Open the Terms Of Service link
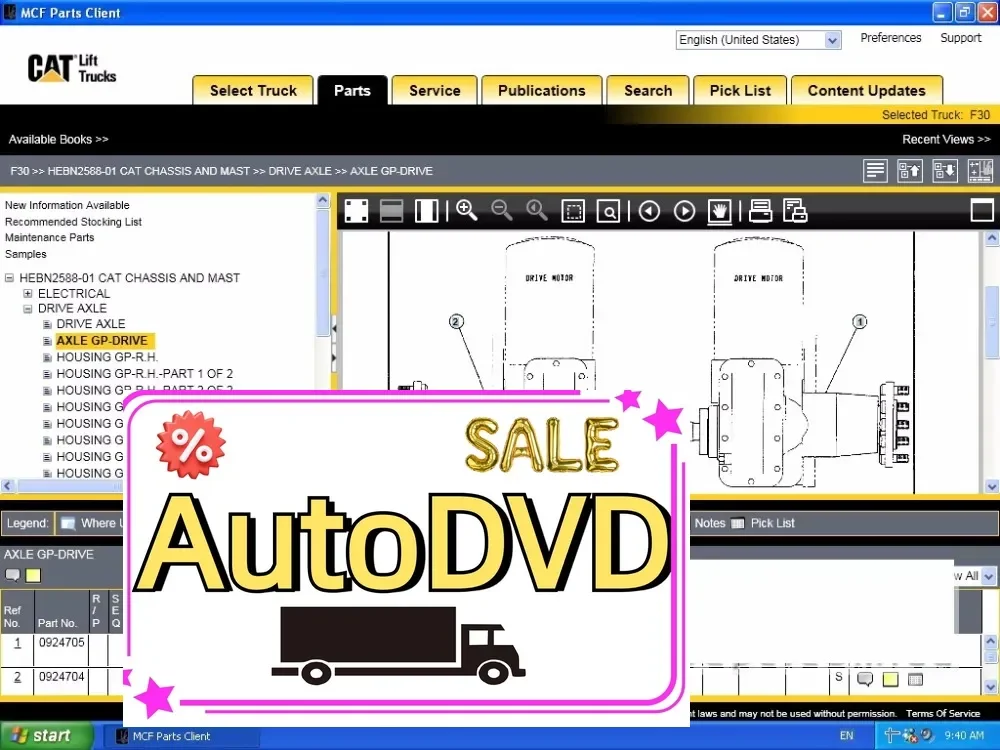This screenshot has width=1000, height=750. (945, 713)
